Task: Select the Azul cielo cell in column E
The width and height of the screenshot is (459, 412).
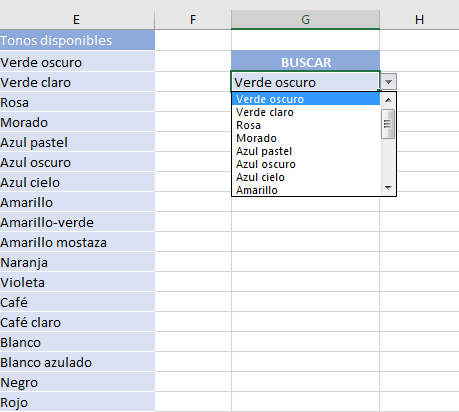Action: tap(77, 181)
